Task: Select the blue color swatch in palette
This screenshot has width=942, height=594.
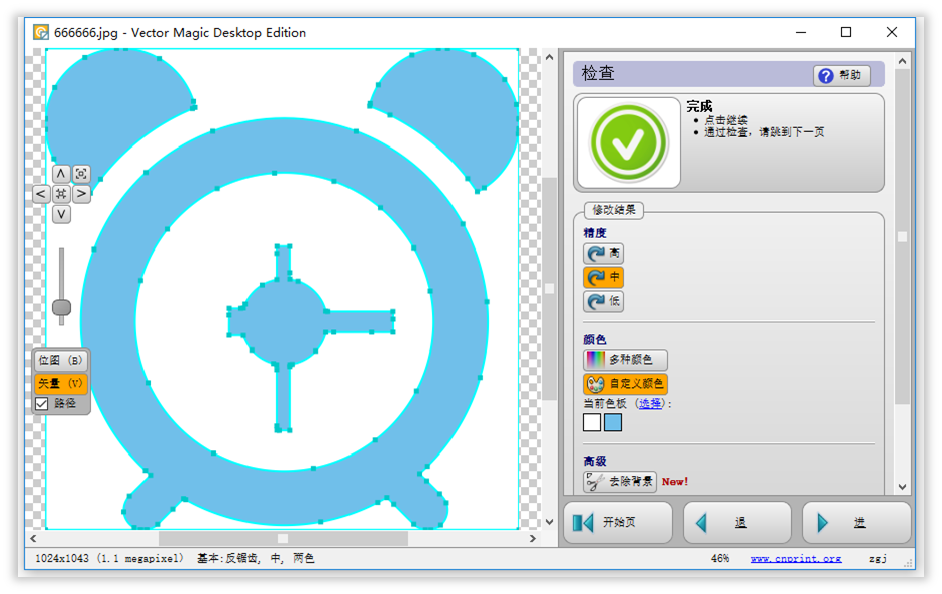Action: coord(613,423)
